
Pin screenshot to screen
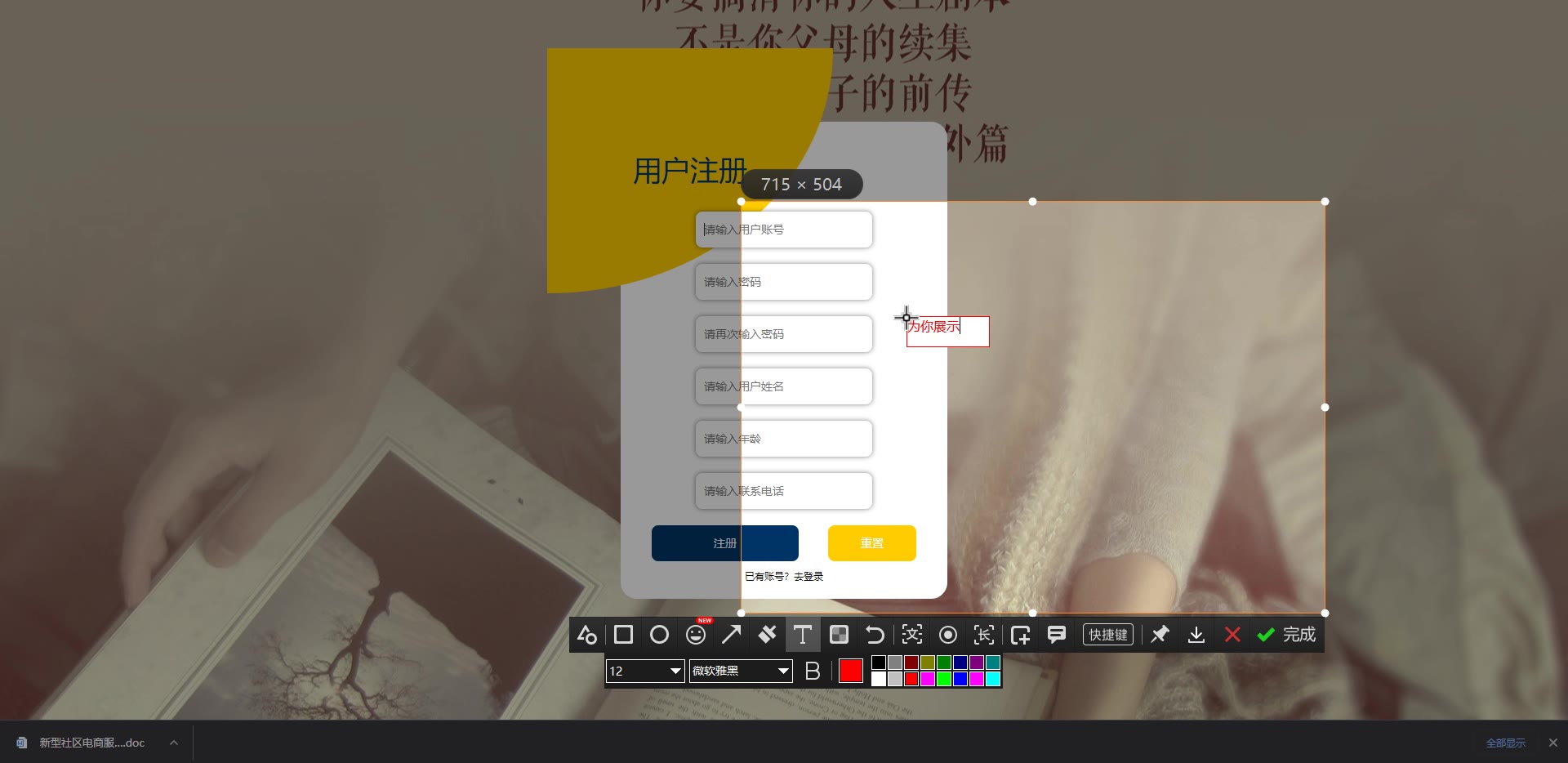click(1160, 635)
